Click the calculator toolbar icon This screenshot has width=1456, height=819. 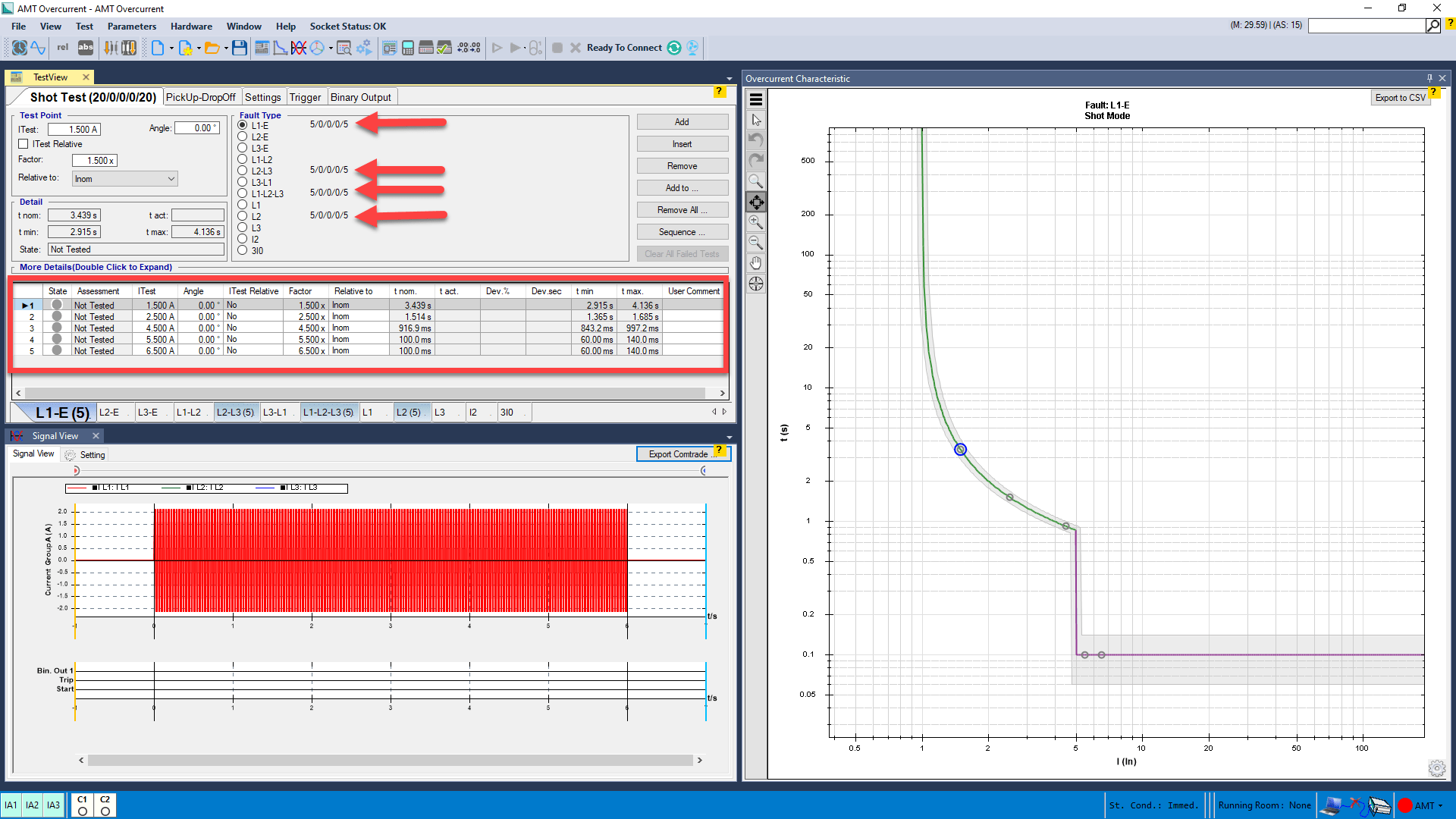tap(408, 48)
